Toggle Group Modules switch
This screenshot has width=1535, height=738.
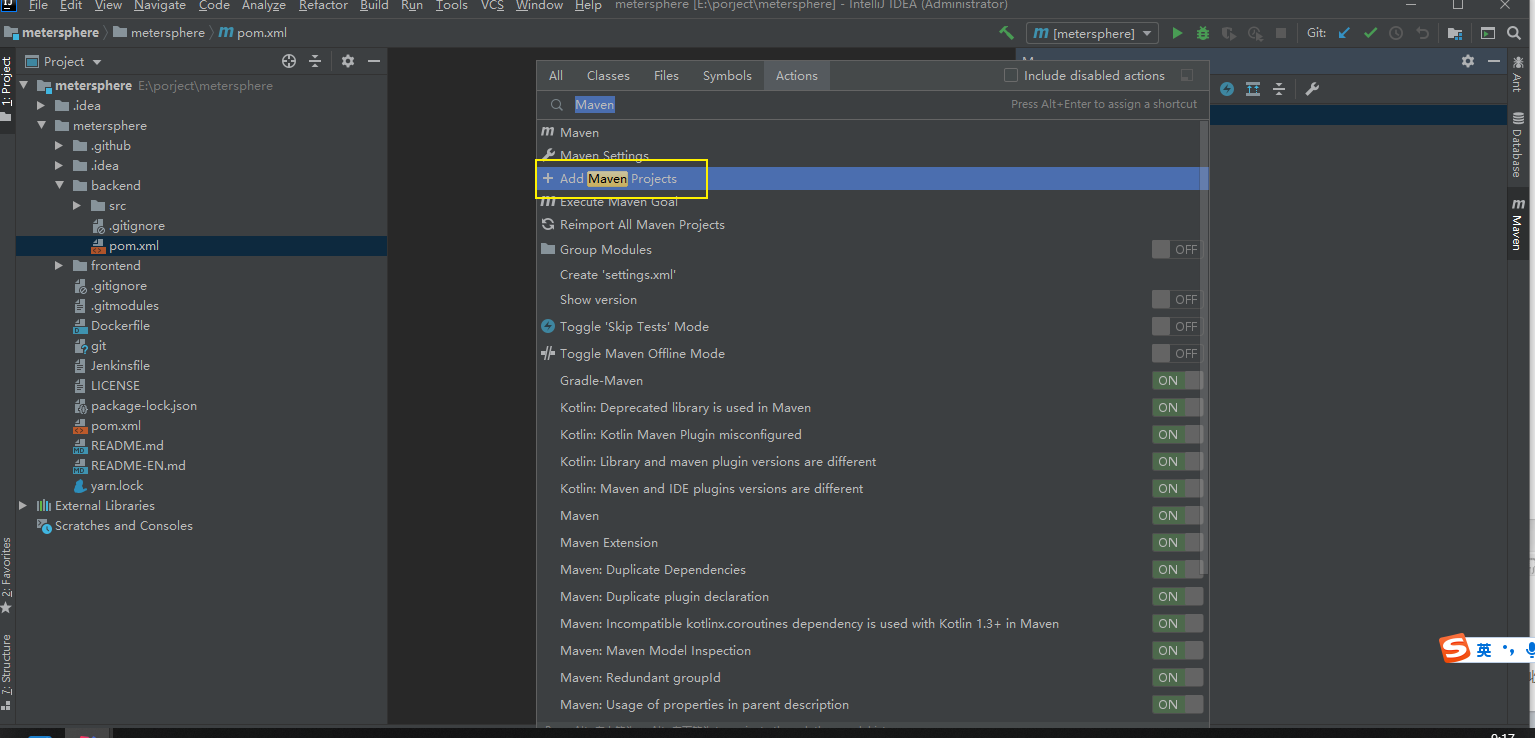[x=1176, y=250]
